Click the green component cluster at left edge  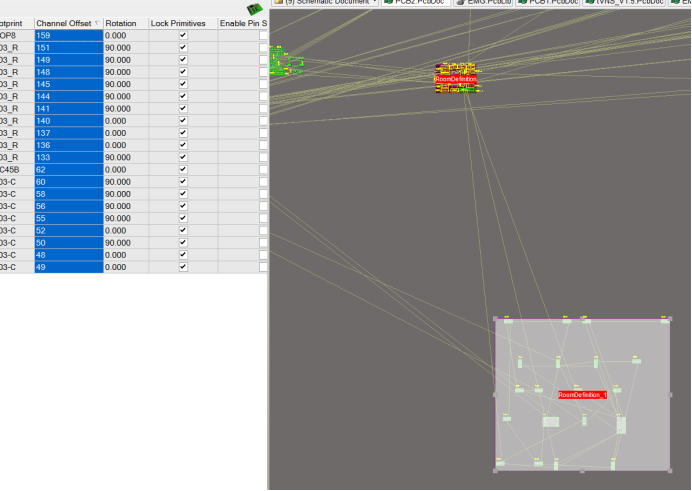coord(285,61)
